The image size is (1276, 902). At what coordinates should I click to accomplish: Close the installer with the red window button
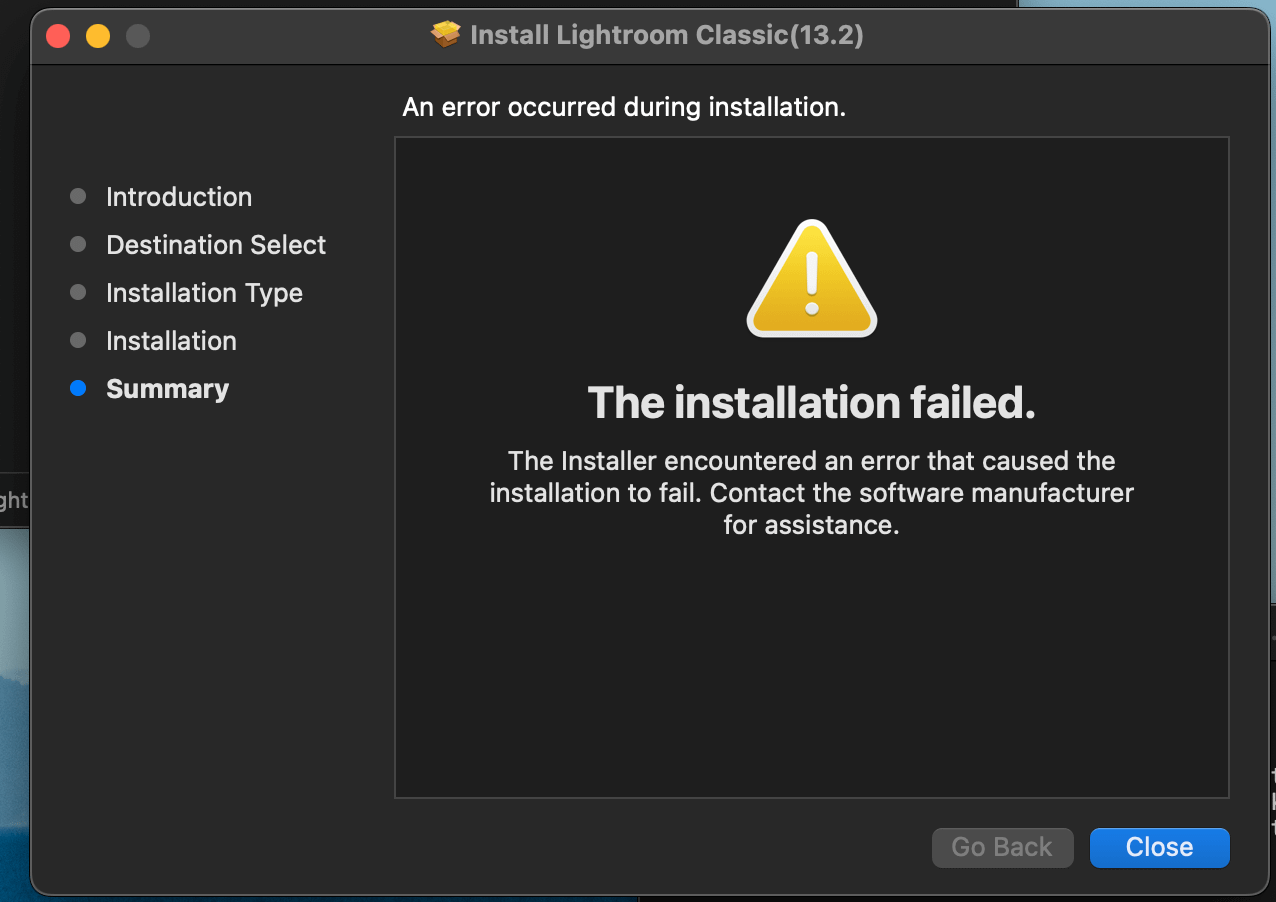[58, 36]
